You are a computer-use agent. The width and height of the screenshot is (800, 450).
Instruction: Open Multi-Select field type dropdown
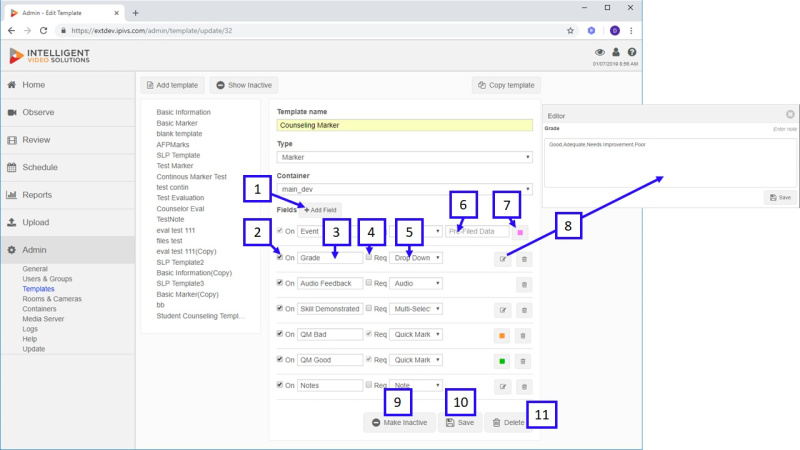(416, 309)
